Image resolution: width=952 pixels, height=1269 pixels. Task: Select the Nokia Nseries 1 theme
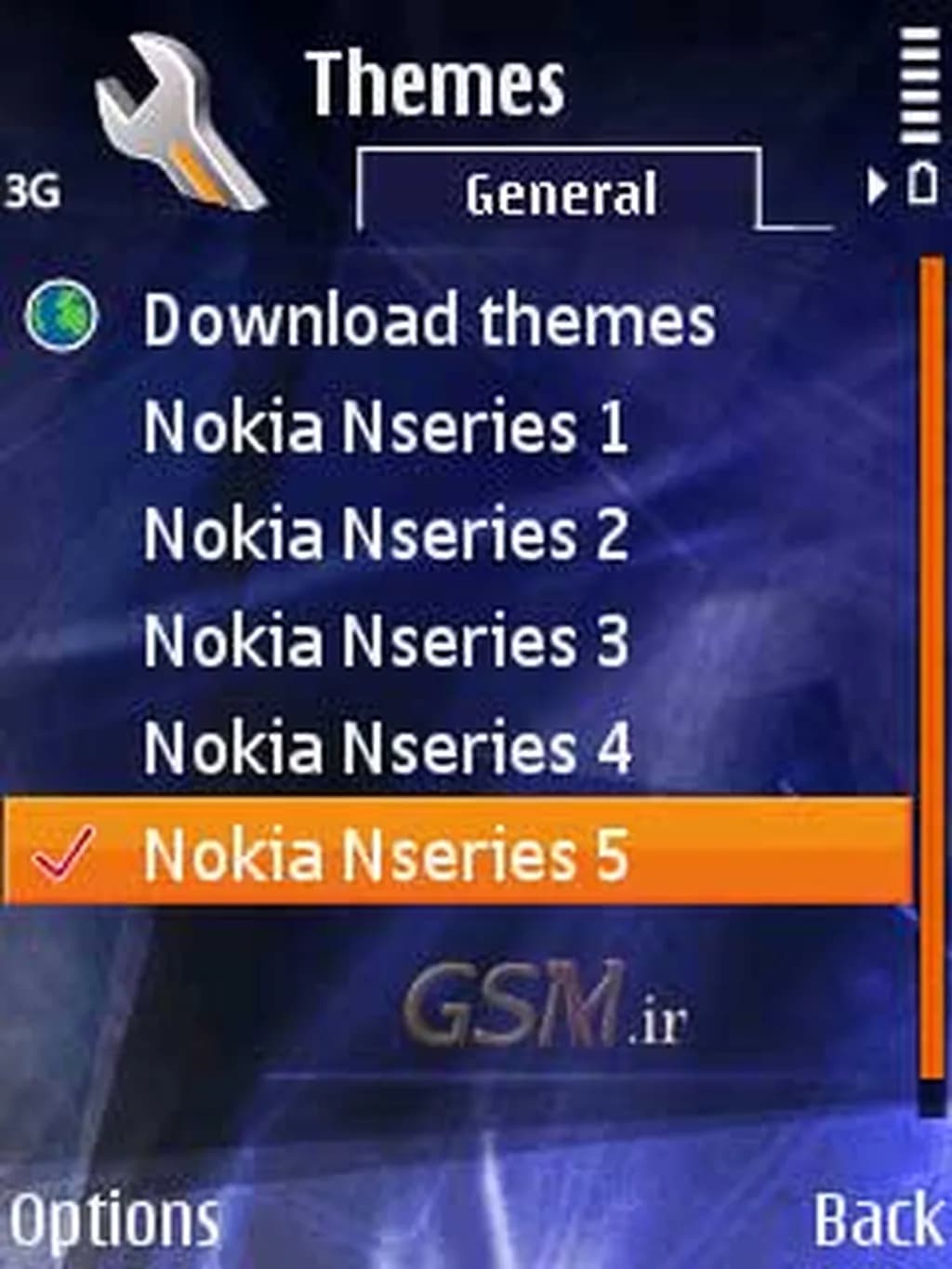[386, 426]
